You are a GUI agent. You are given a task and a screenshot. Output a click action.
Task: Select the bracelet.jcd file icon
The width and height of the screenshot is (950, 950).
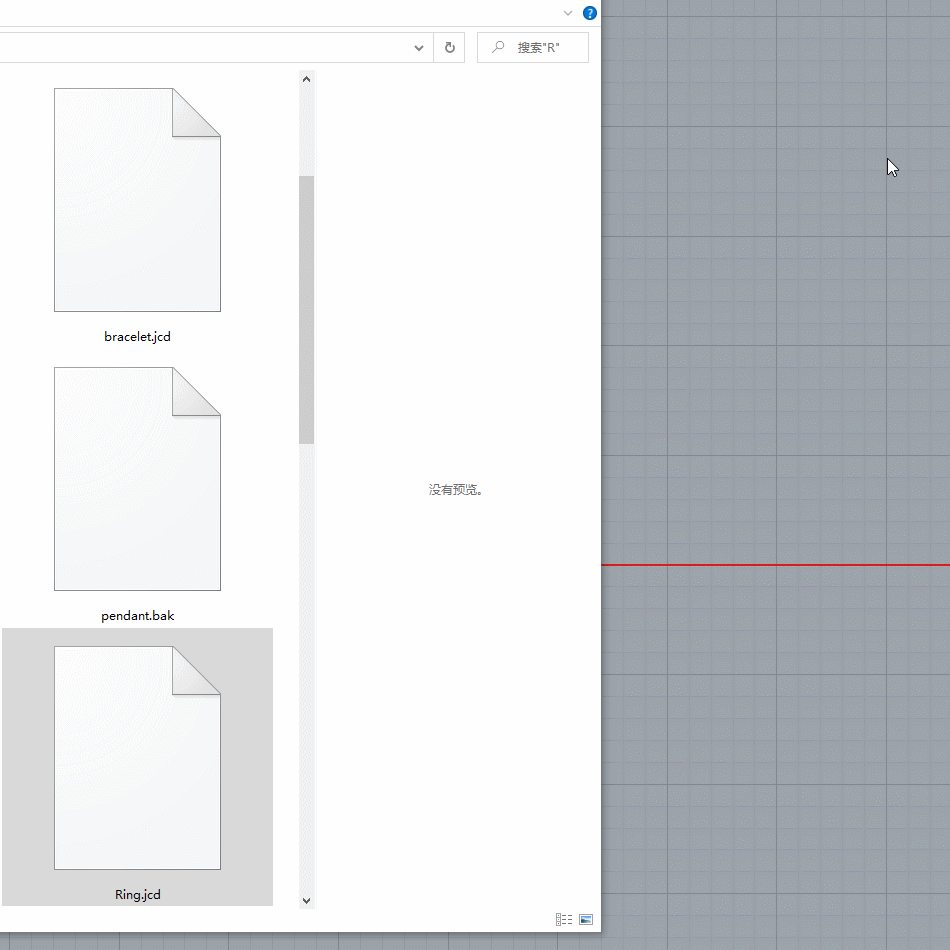[137, 200]
